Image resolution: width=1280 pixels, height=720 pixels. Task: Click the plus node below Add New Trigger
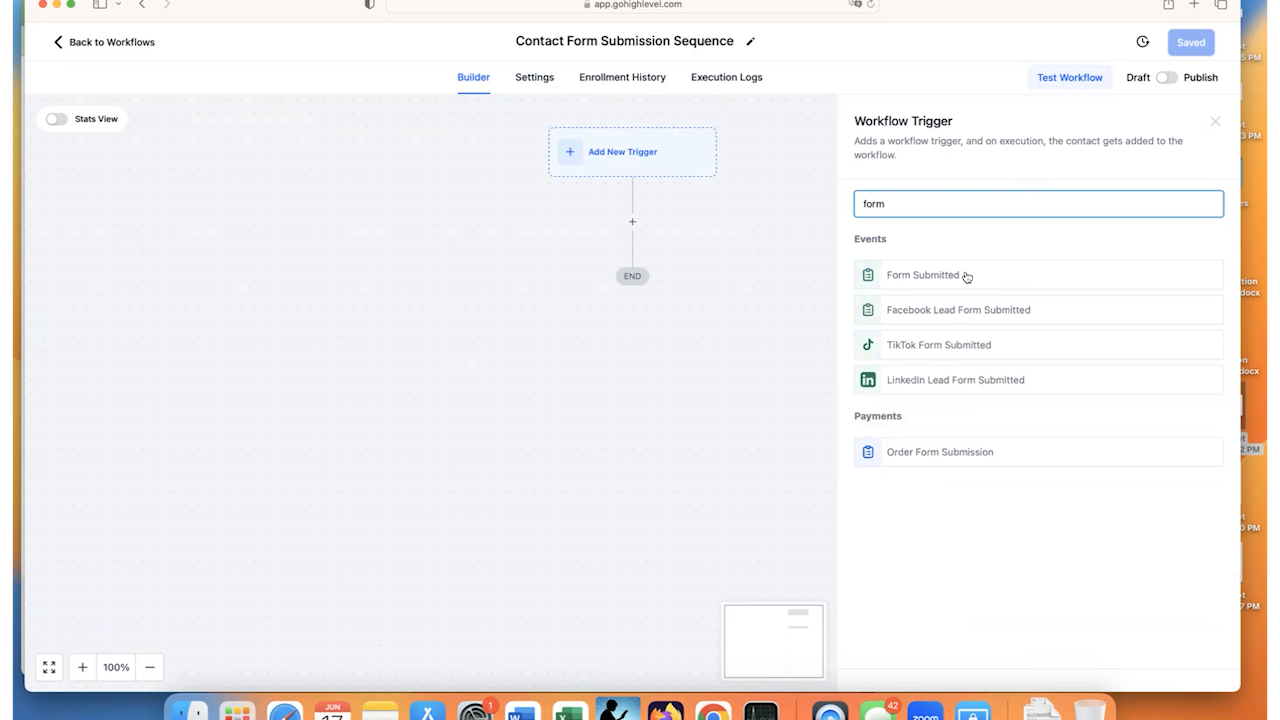tap(632, 221)
